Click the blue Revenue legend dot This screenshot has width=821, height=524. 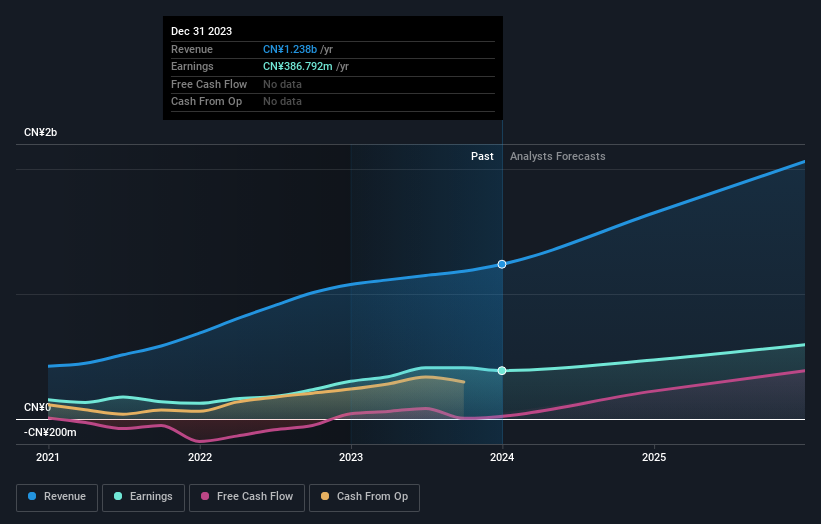[x=32, y=496]
